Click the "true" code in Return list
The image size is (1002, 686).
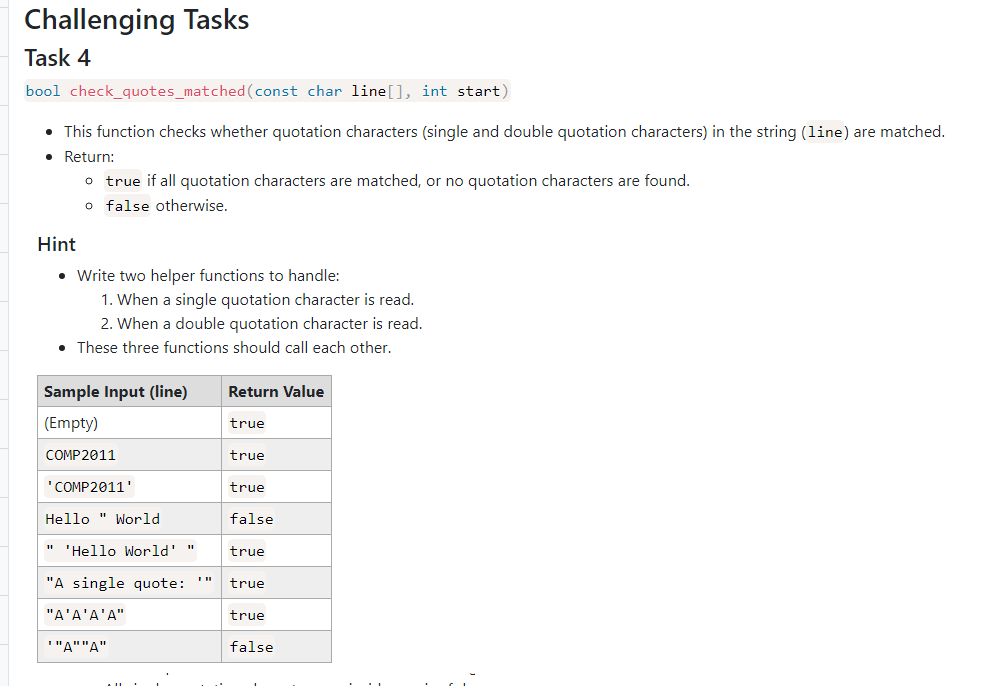(123, 181)
